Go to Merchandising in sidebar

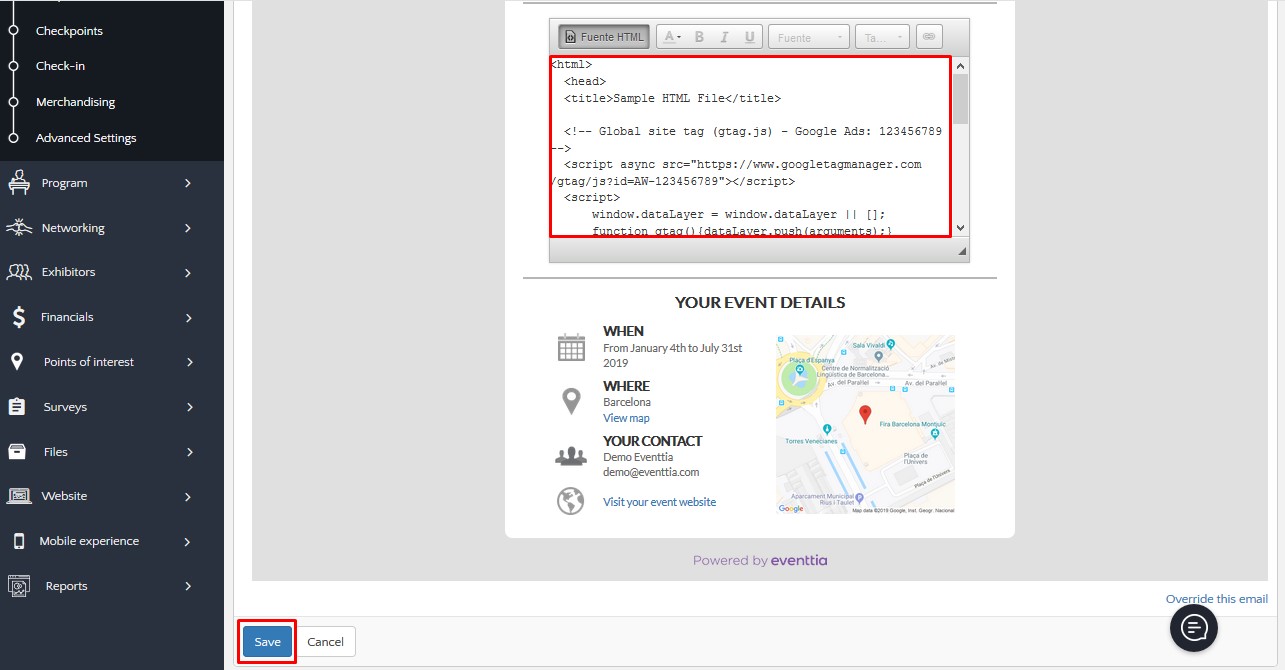pyautogui.click(x=75, y=102)
